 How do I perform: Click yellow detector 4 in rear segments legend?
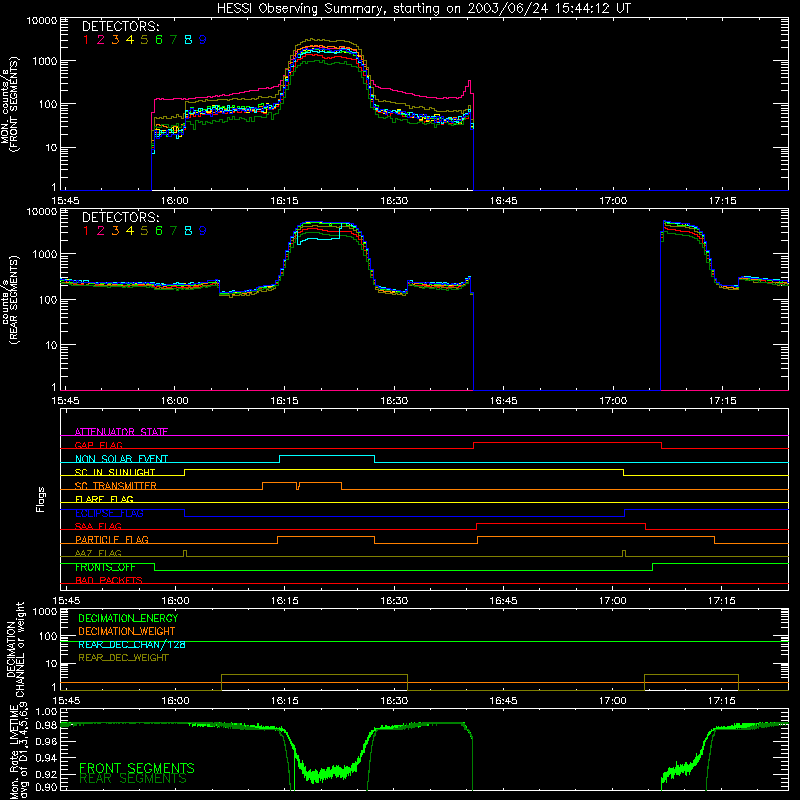click(x=130, y=231)
